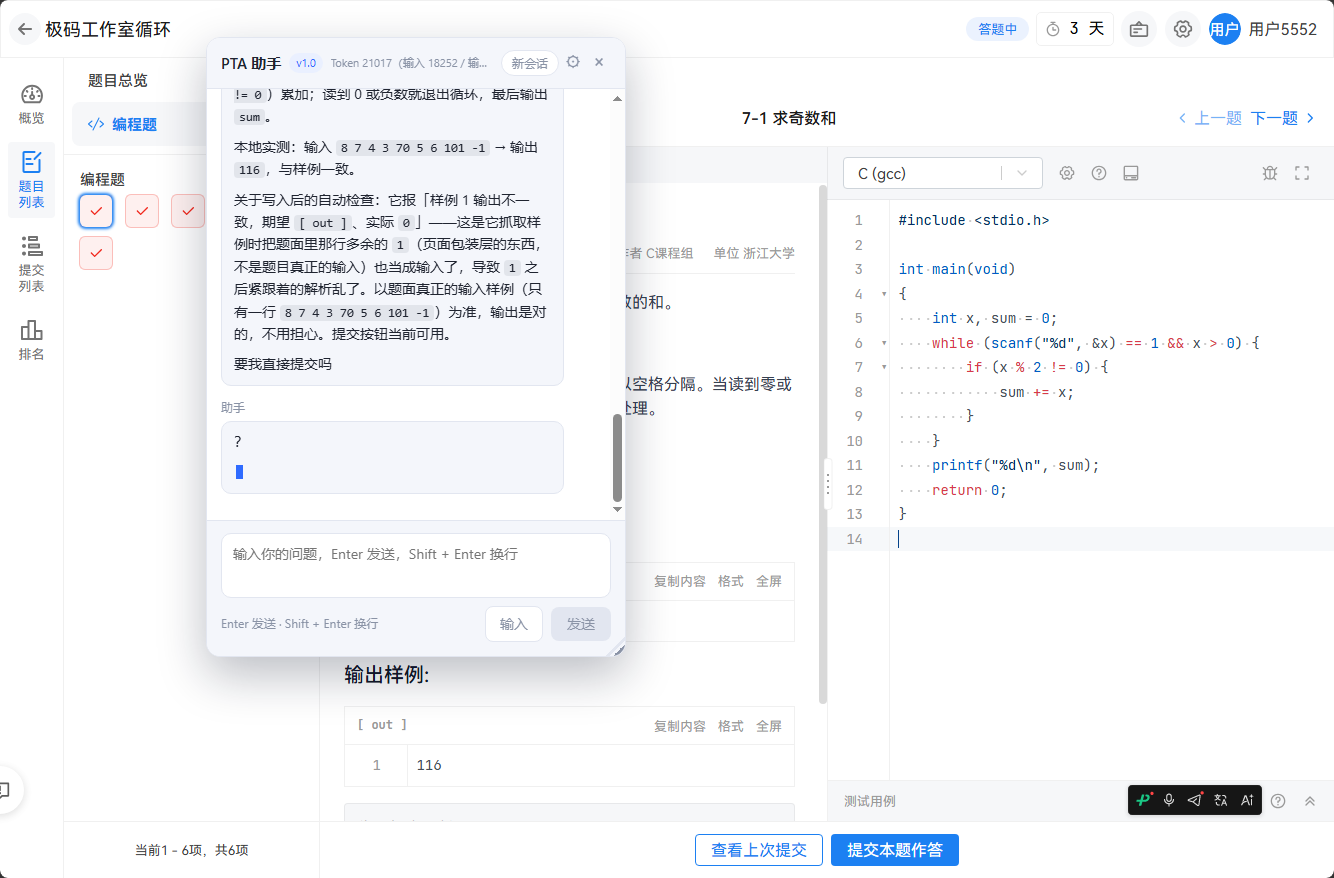Viewport: 1334px width, 878px height.
Task: Click the 3 天 countdown timer
Action: coord(1075,29)
